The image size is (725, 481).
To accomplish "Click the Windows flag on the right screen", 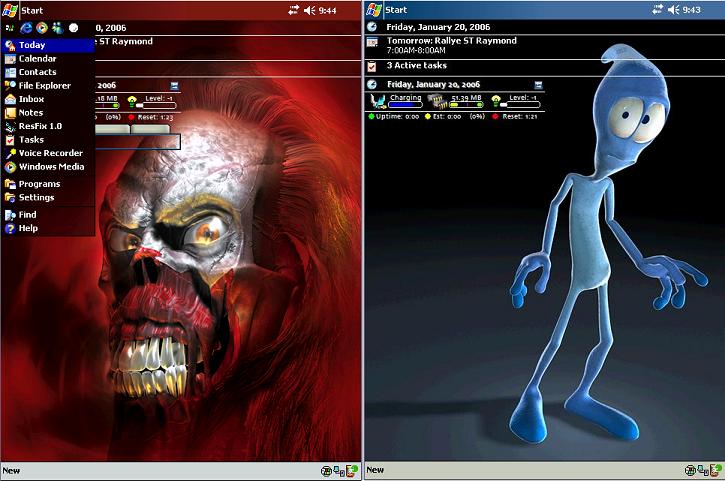I will tap(374, 9).
